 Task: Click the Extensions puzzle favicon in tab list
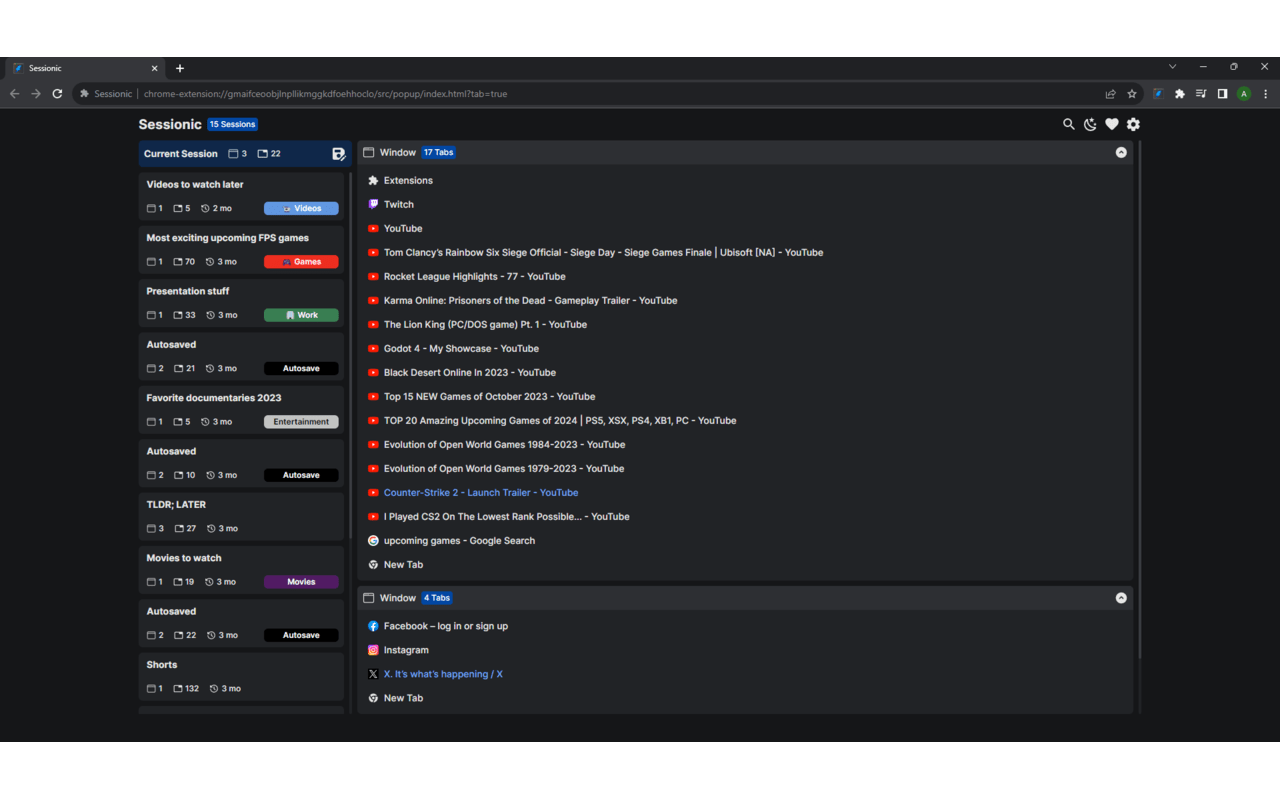(373, 180)
